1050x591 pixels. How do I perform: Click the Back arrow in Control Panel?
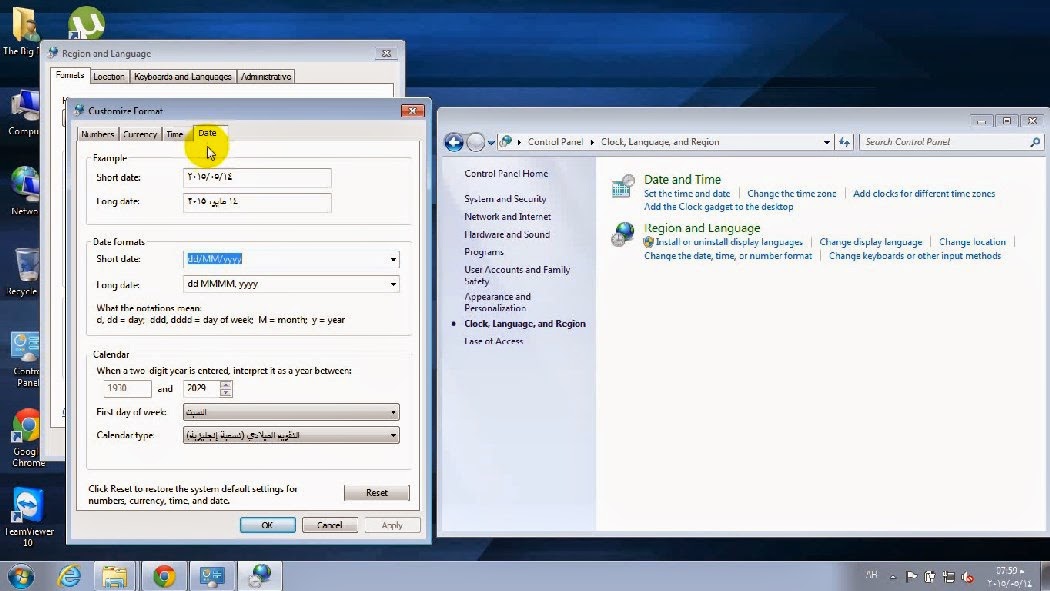pos(453,142)
